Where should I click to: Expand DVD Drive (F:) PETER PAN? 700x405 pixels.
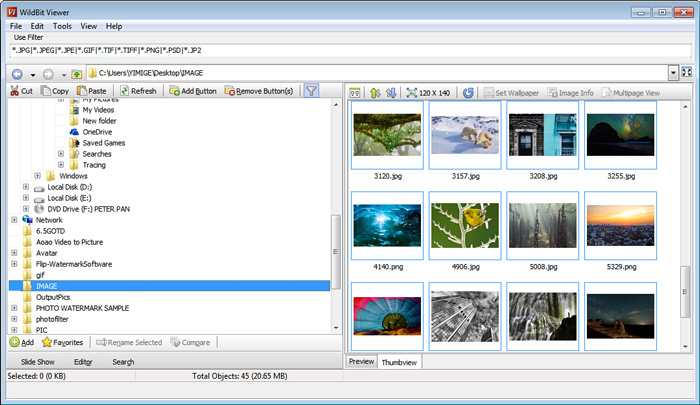click(26, 209)
